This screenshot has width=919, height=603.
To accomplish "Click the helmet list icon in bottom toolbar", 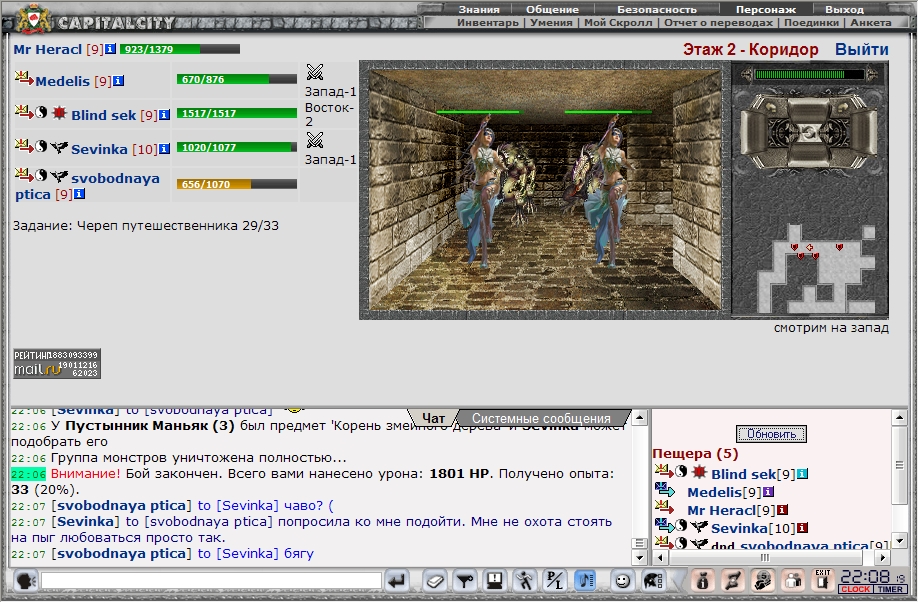I will tap(652, 581).
